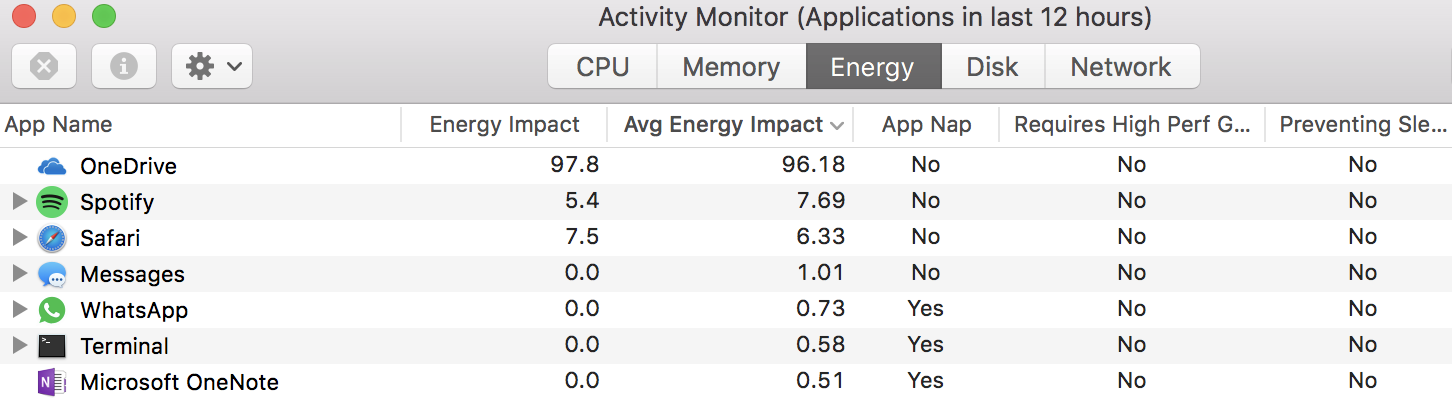The image size is (1452, 398).
Task: Switch to the Memory tab
Action: coord(731,67)
